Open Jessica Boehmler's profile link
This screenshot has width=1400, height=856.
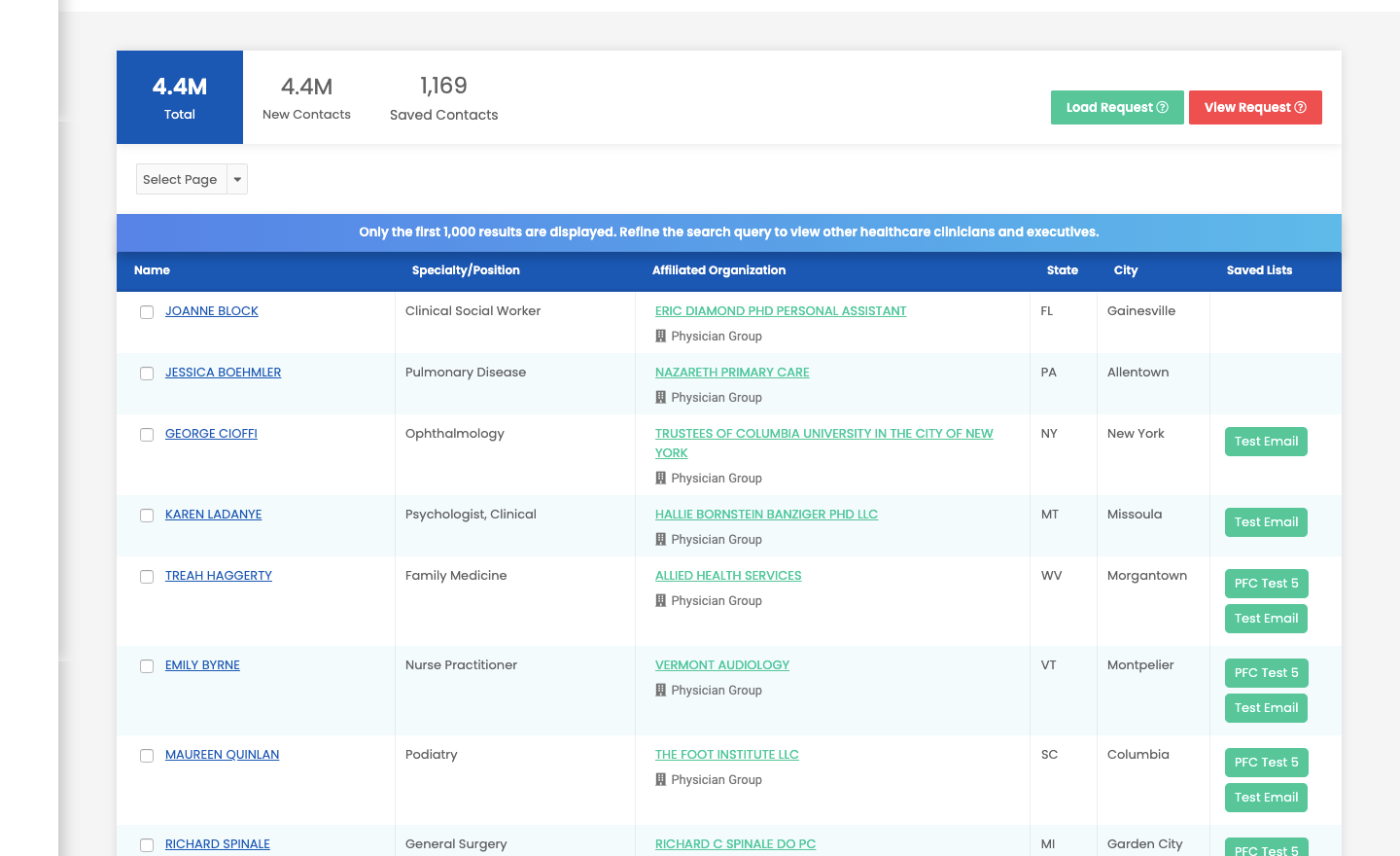[x=223, y=373]
